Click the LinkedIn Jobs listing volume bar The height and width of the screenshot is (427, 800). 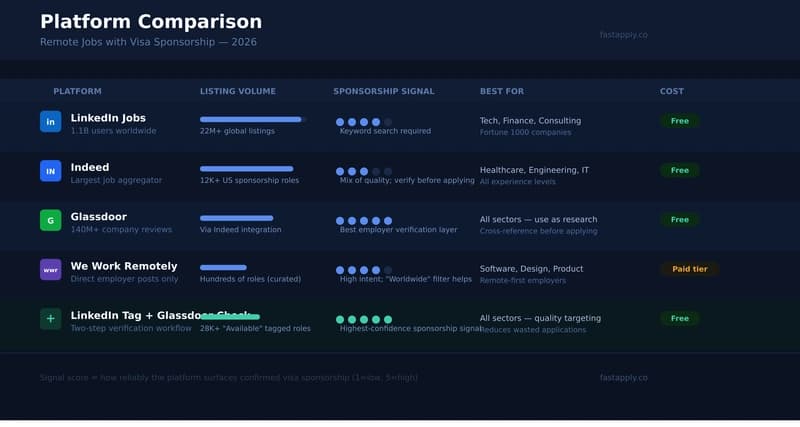(251, 119)
